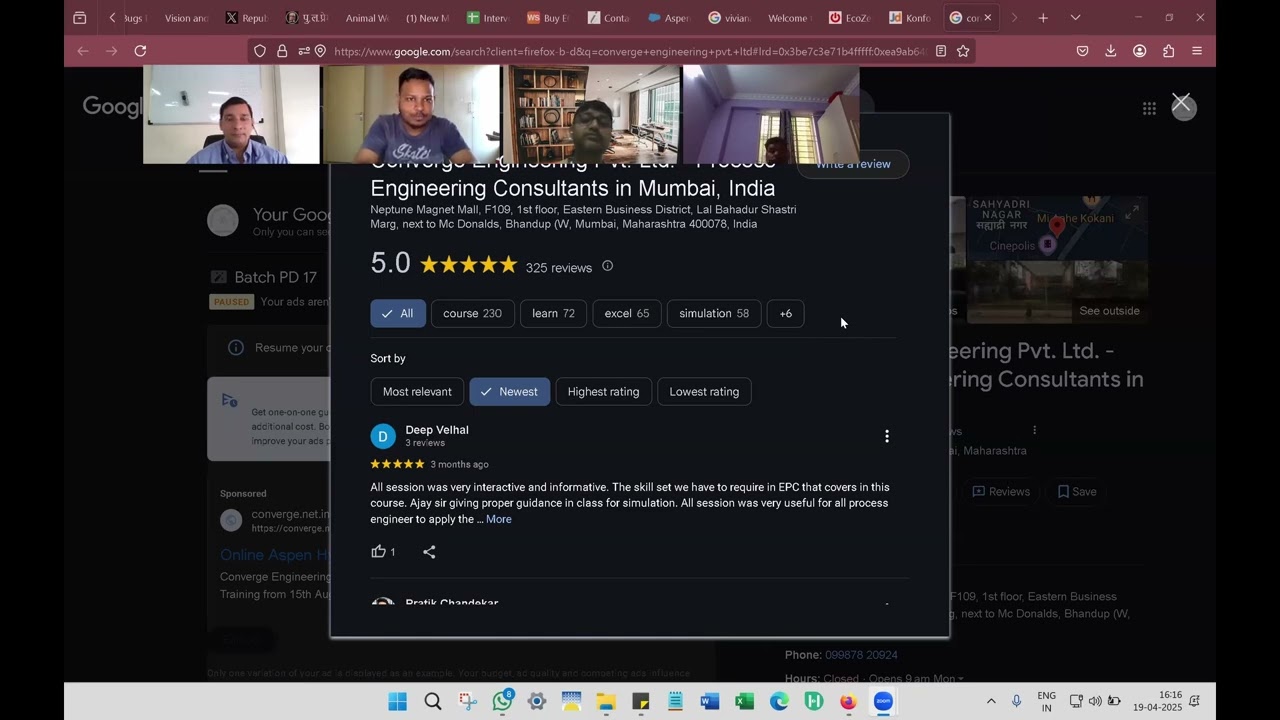The width and height of the screenshot is (1280, 720).
Task: Open Deep Velhal's profile name
Action: pos(437,430)
